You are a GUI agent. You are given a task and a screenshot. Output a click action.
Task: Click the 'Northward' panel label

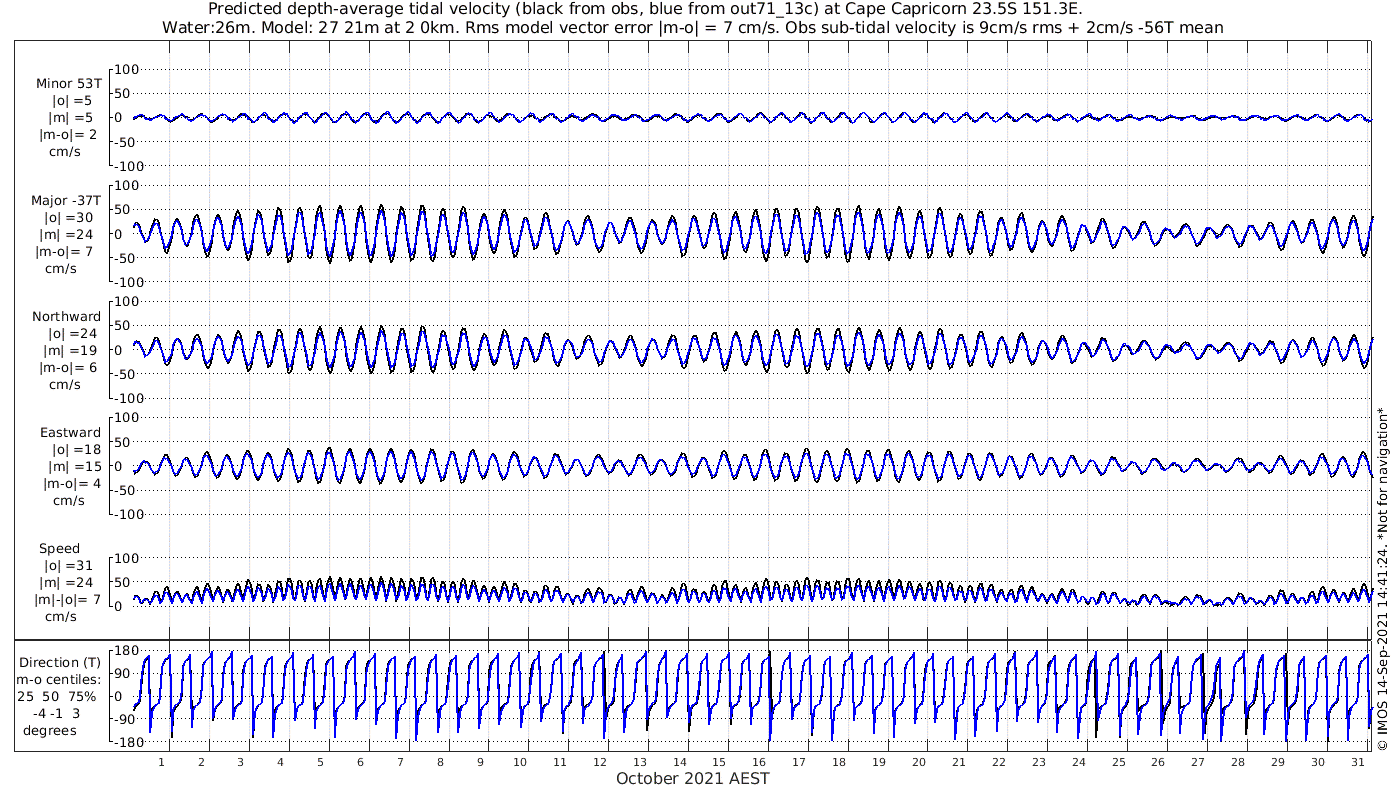66,316
